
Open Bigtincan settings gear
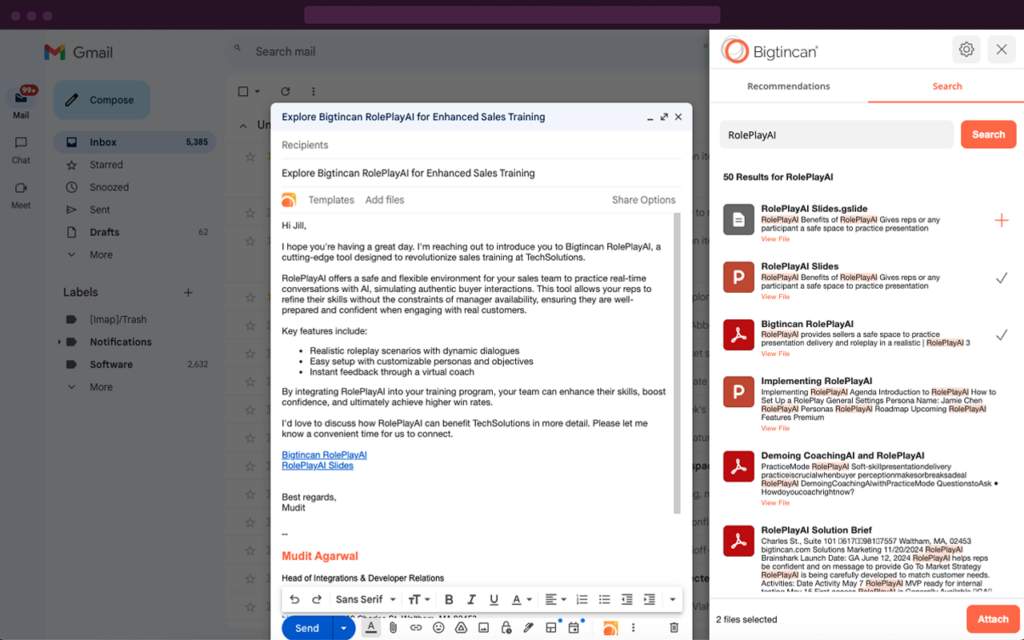coord(967,49)
